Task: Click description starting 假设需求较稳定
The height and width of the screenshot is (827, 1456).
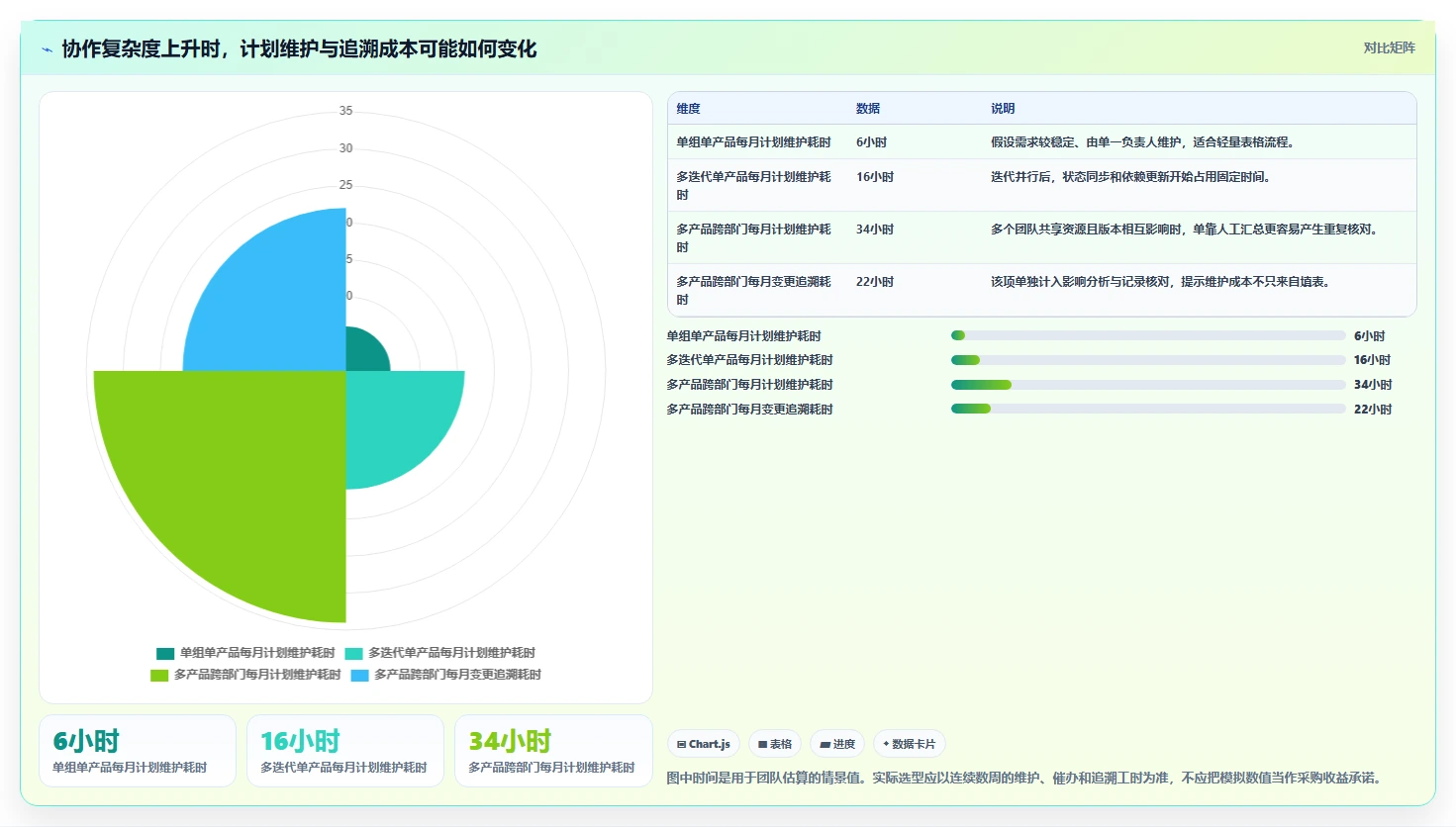Action: click(x=1144, y=142)
